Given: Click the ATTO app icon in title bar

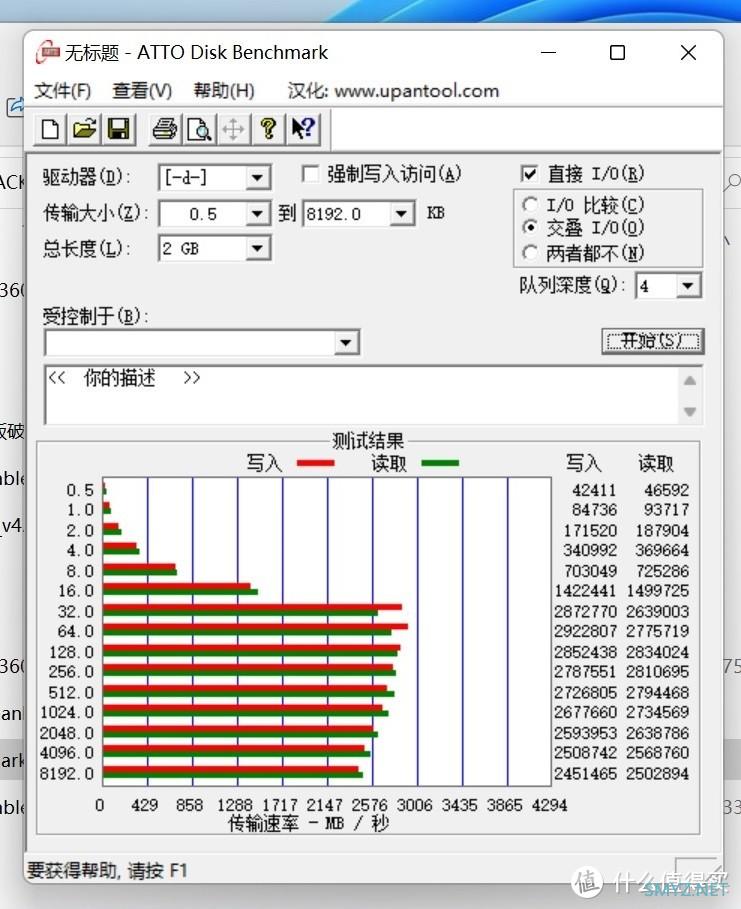Looking at the screenshot, I should click(48, 53).
